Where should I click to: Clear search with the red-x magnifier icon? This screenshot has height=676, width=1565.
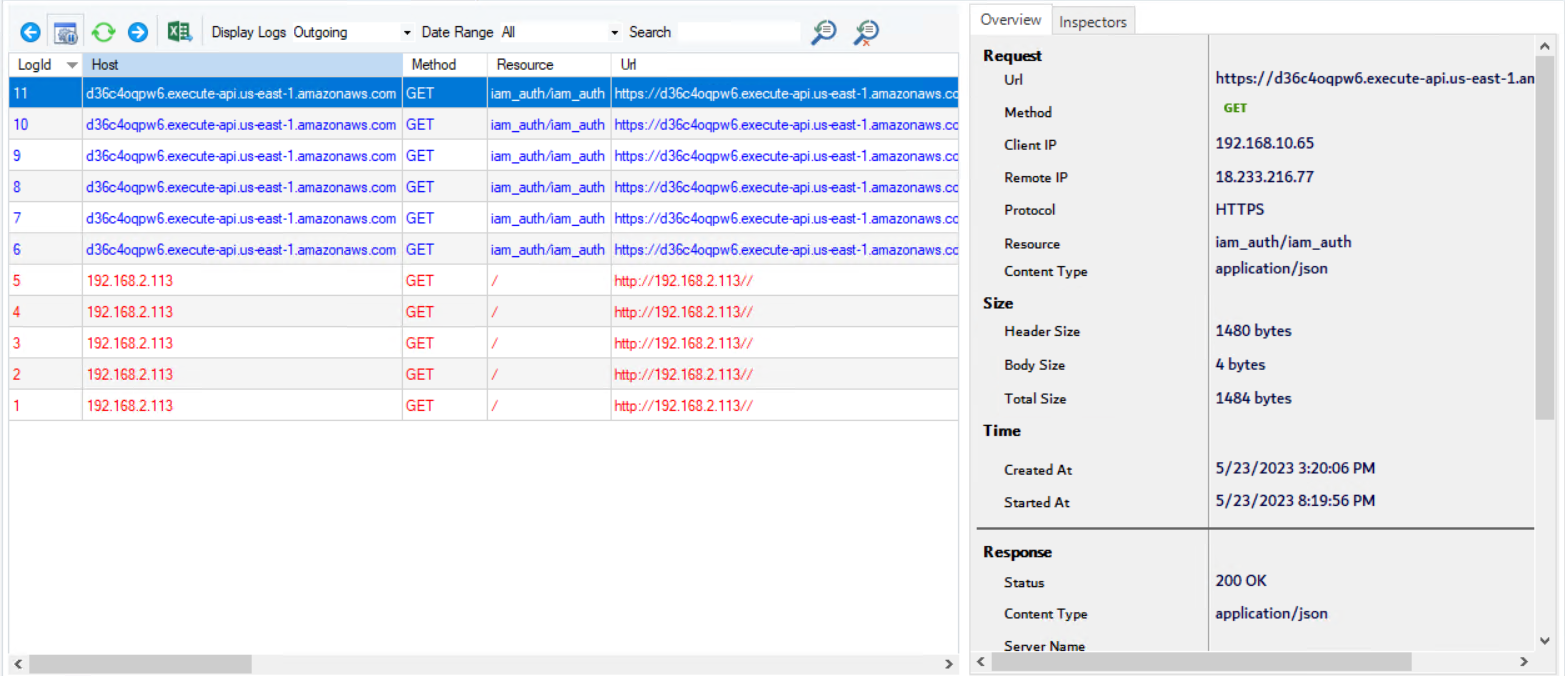point(866,33)
